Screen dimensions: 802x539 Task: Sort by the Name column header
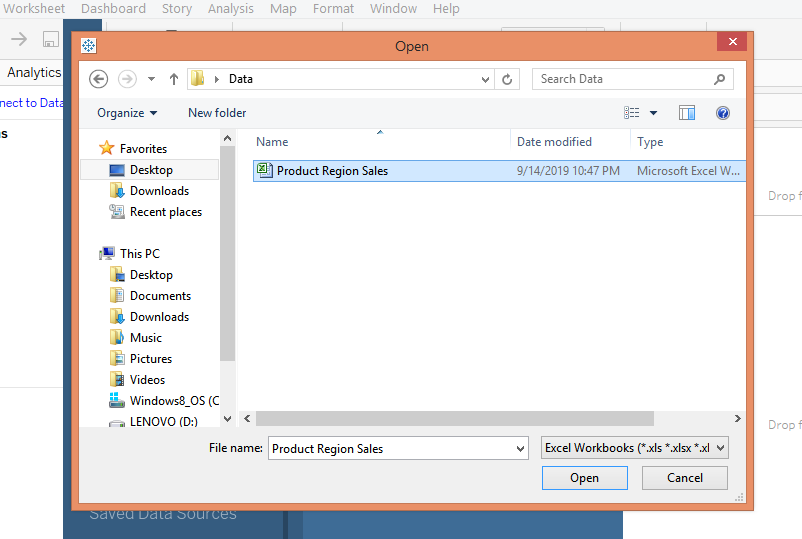272,142
